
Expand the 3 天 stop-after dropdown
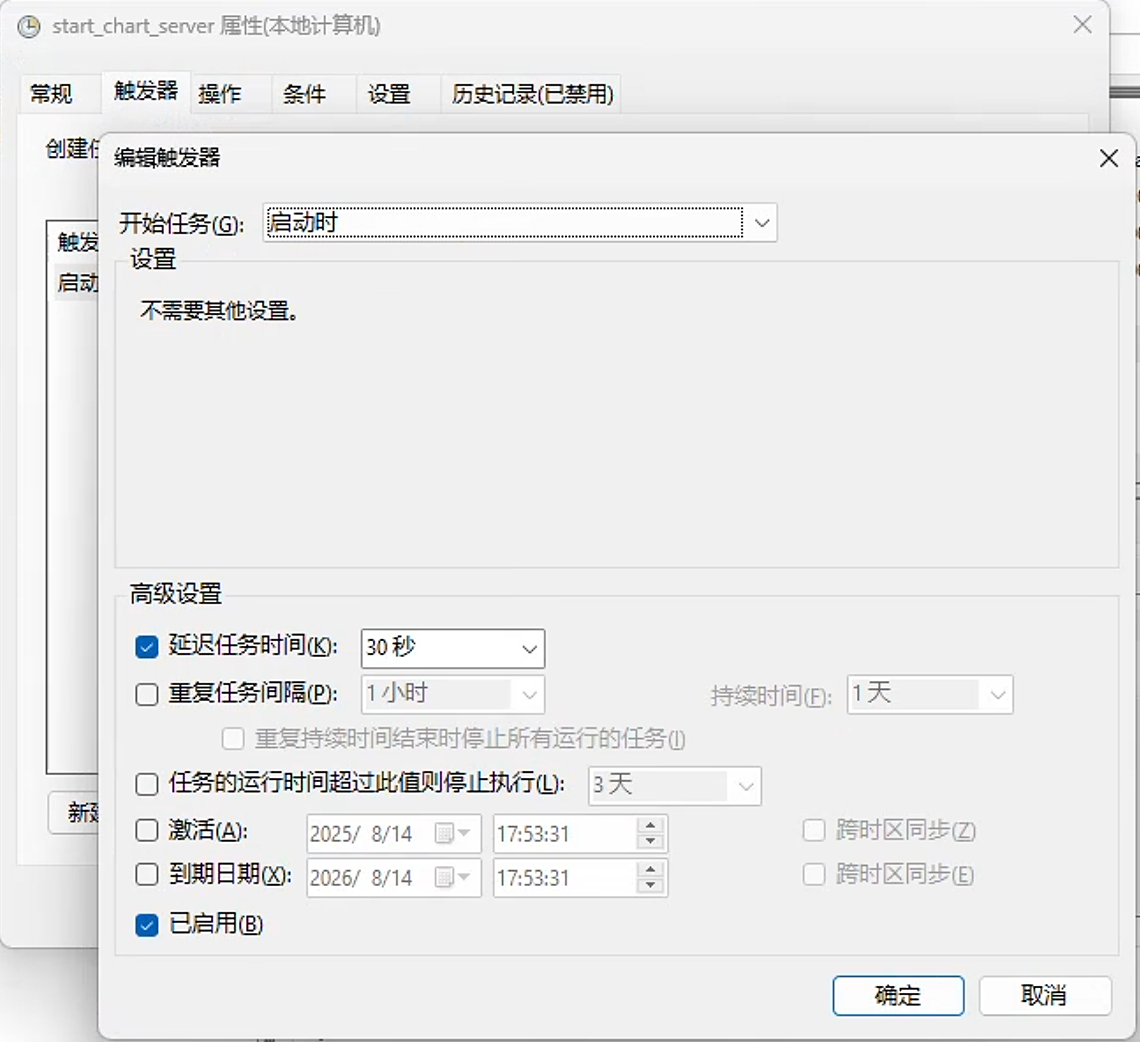pyautogui.click(x=675, y=786)
